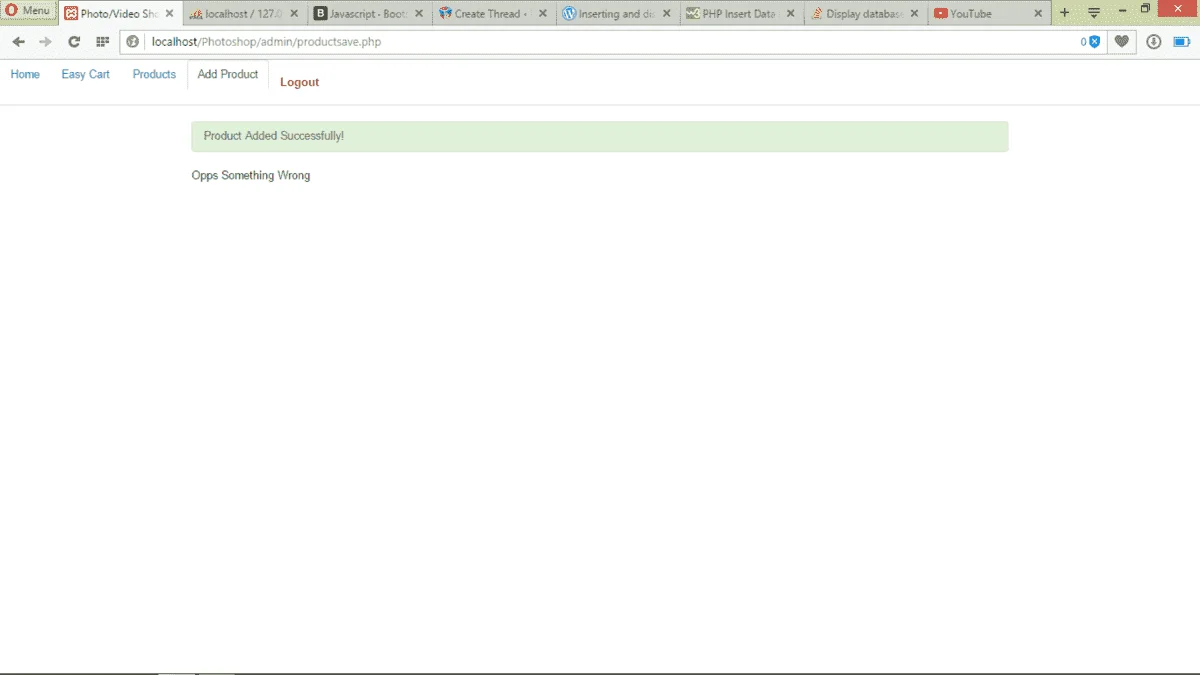Close the Inserting and displaying tab
1200x675 pixels.
pyautogui.click(x=666, y=14)
